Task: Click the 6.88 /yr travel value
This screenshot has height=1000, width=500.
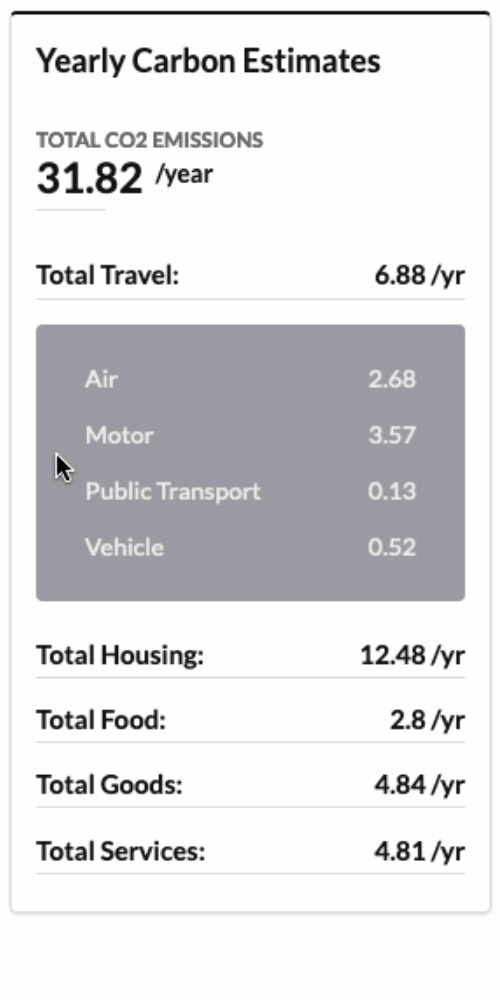Action: point(420,276)
